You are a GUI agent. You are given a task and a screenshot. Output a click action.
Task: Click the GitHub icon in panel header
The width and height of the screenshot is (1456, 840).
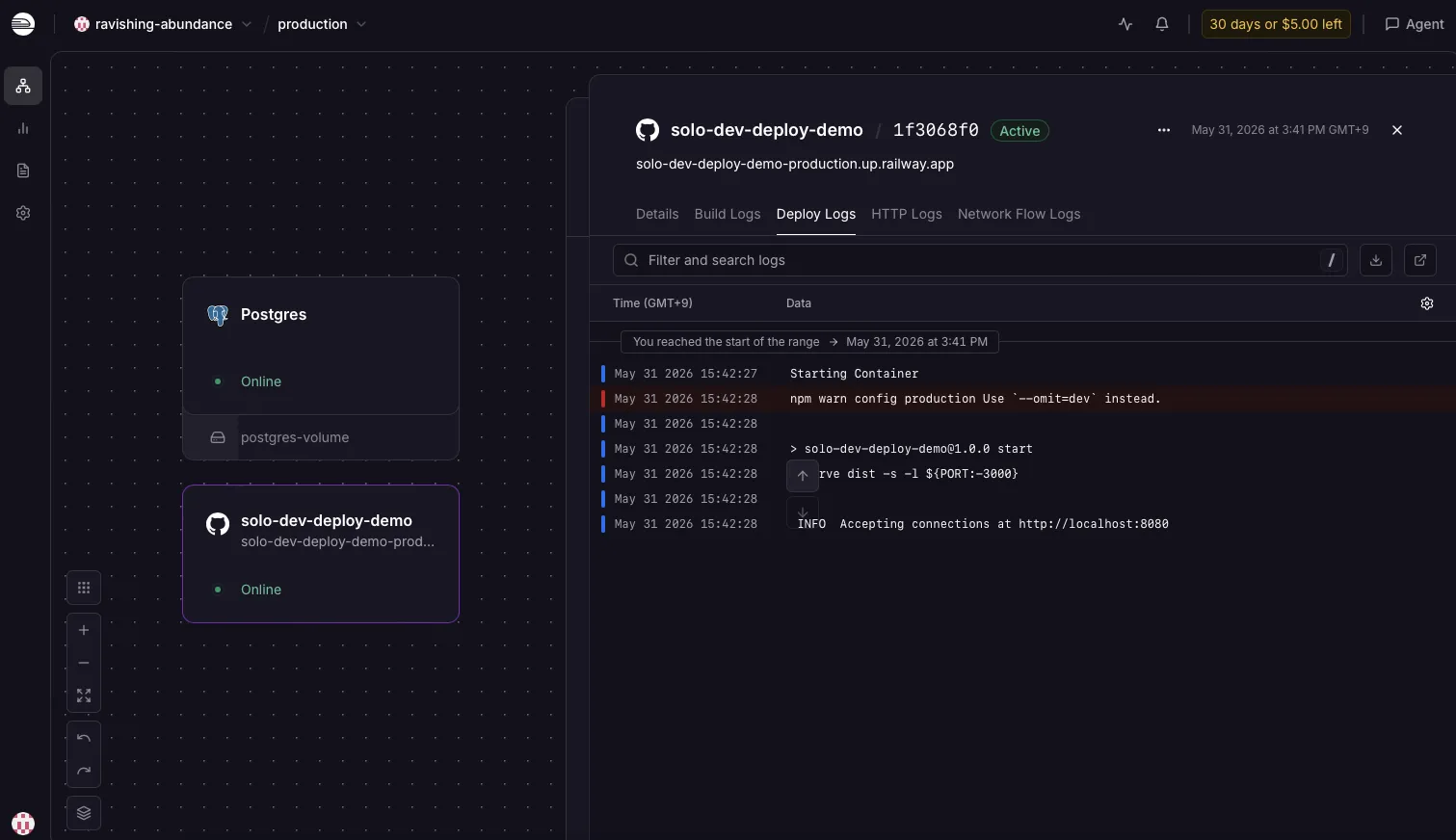pos(648,130)
